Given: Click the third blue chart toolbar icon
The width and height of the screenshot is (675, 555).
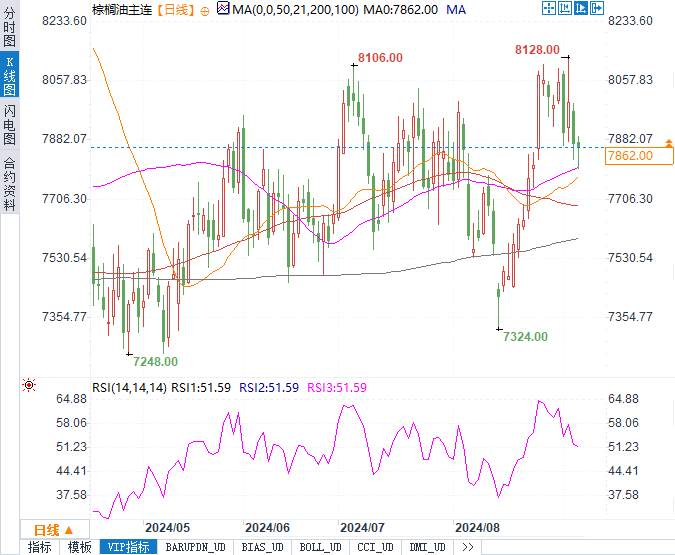Looking at the screenshot, I should (581, 8).
